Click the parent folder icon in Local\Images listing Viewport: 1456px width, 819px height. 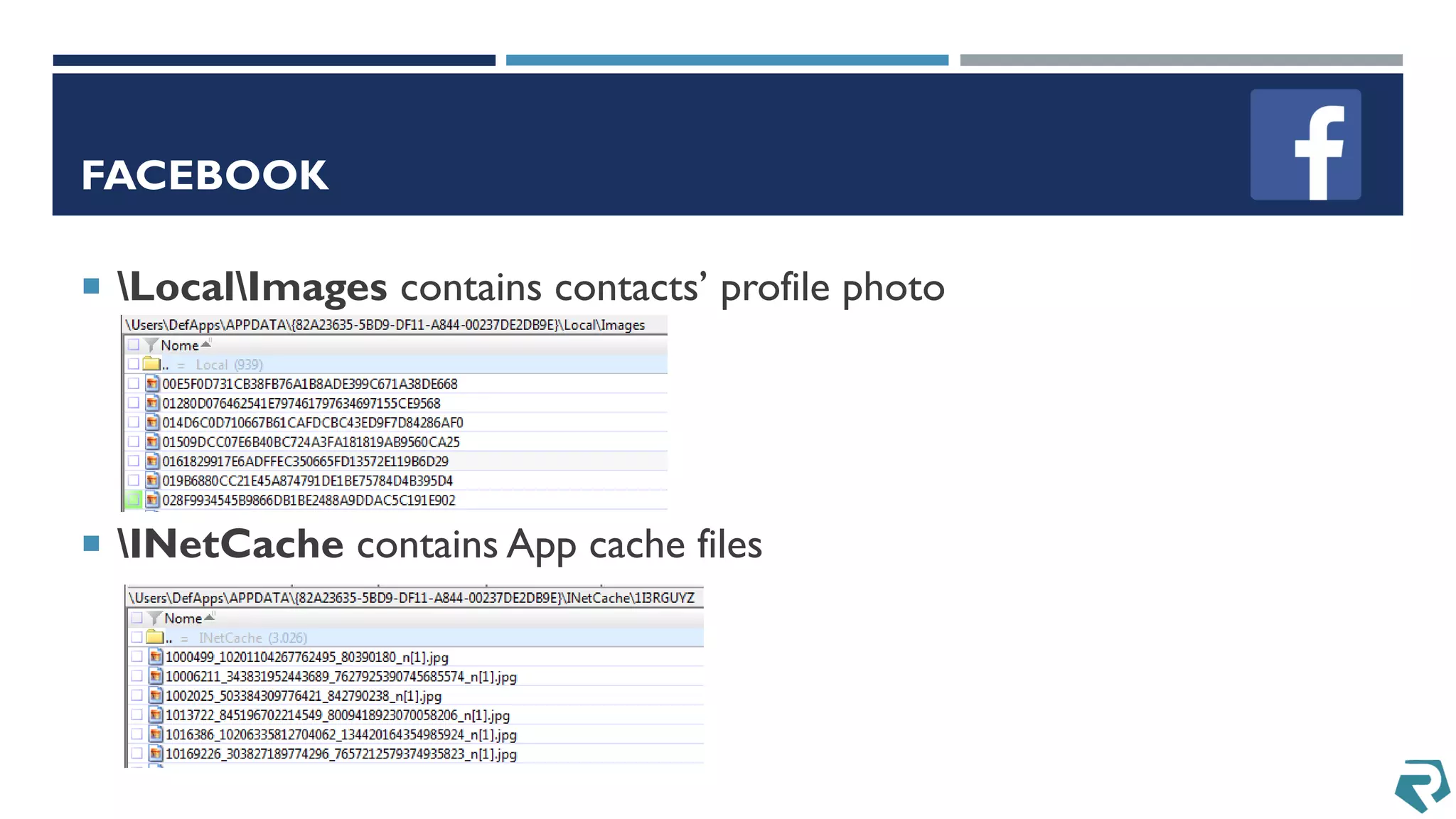tap(151, 364)
